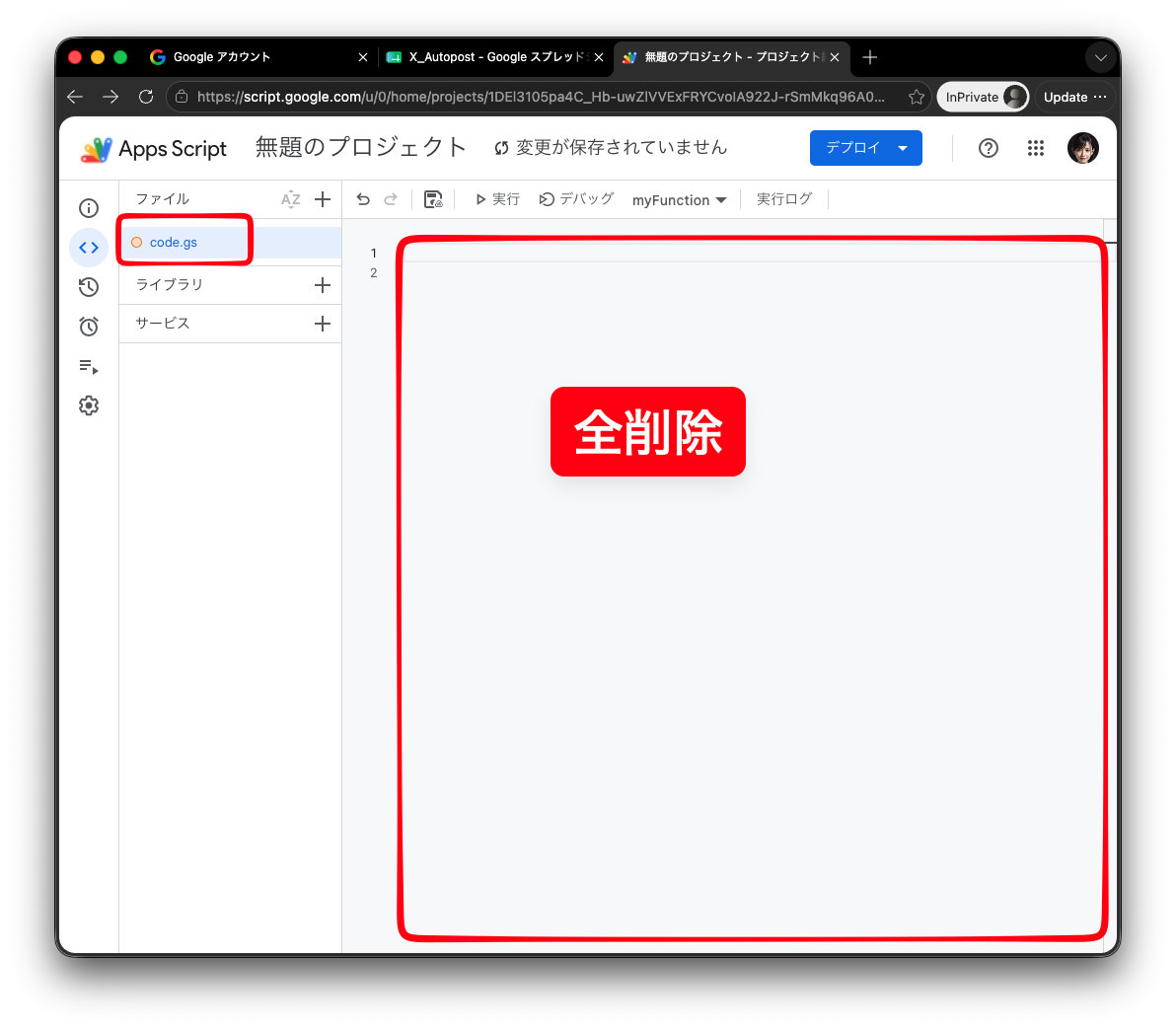Sort files alphabetically with AZ icon
The image size is (1176, 1030).
[290, 199]
